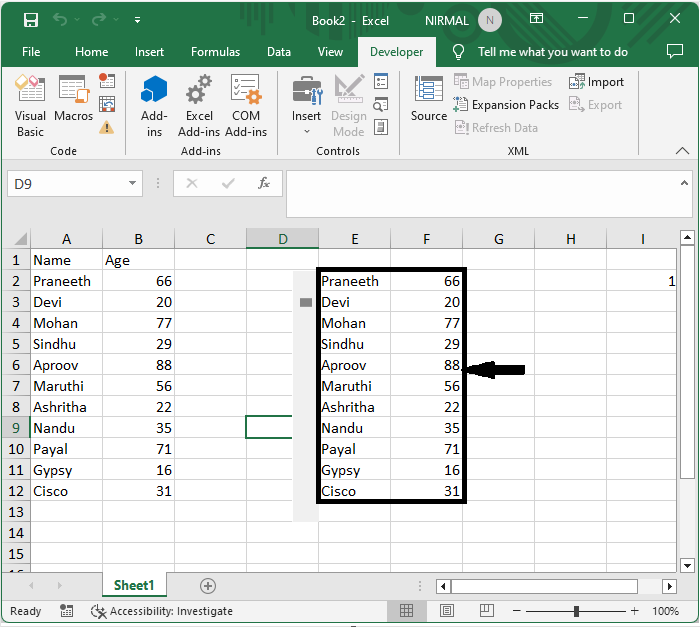Collapse the ribbon with the chevron
Image resolution: width=700 pixels, height=627 pixels.
coord(682,150)
